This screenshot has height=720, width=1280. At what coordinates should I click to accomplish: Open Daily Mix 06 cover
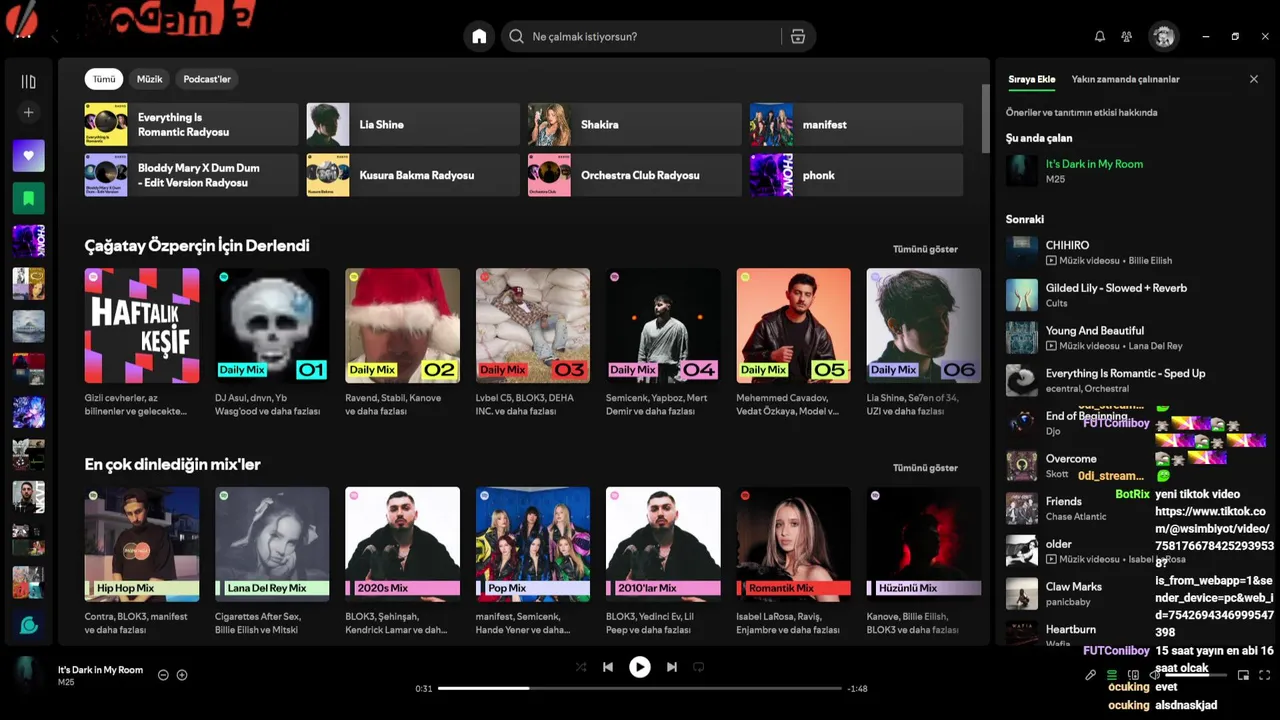924,325
